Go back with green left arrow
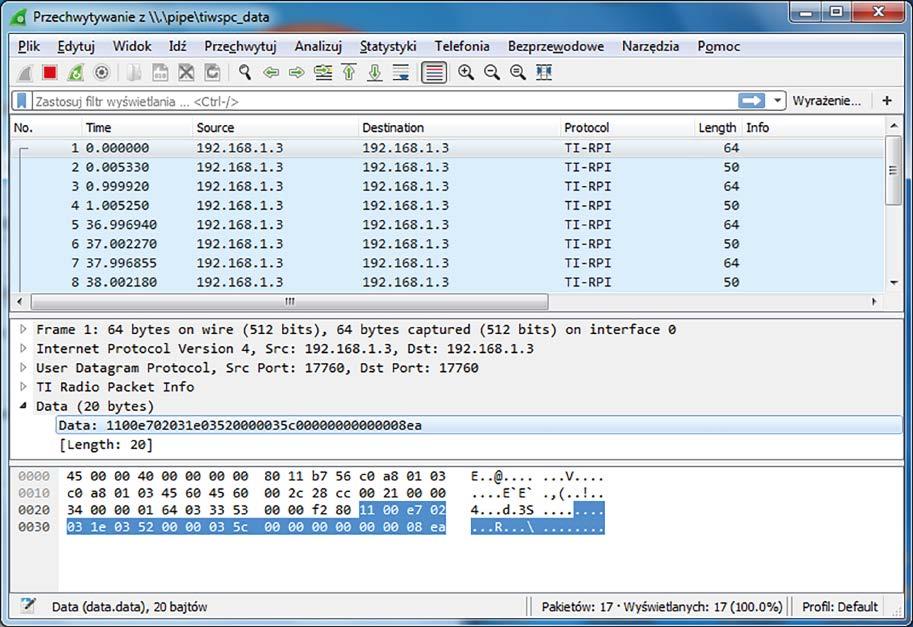This screenshot has height=627, width=913. 271,73
